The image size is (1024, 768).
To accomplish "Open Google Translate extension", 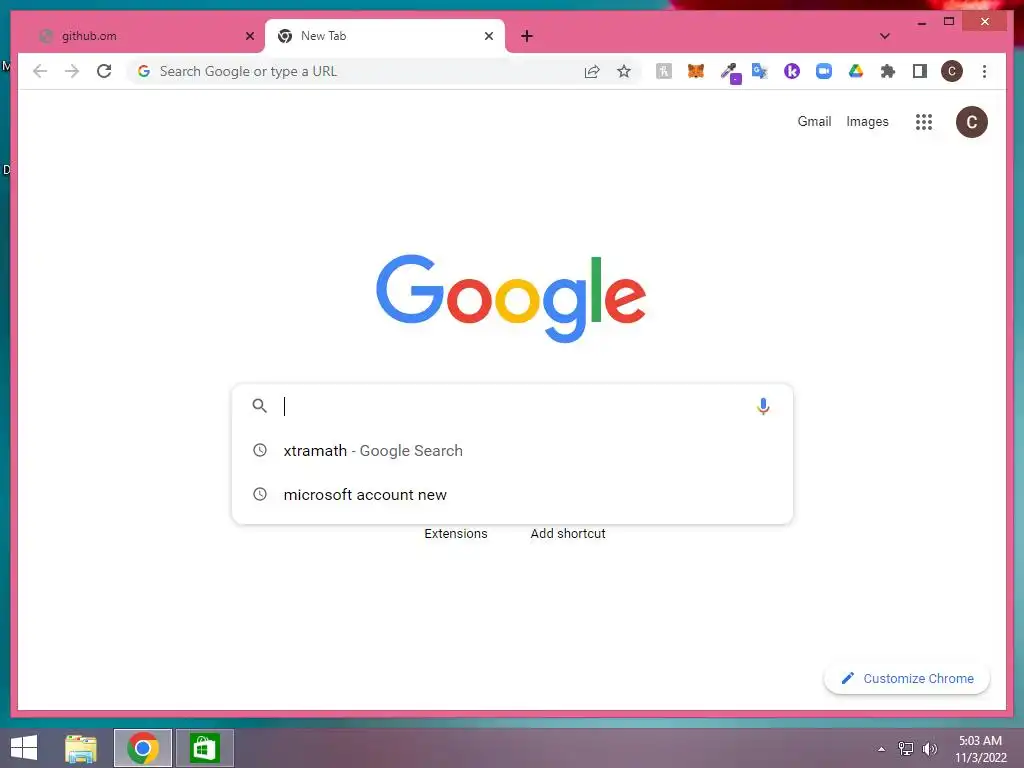I will click(760, 71).
